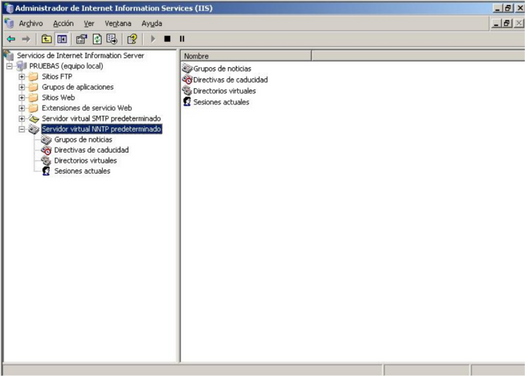Image resolution: width=525 pixels, height=376 pixels.
Task: Click the Extensiones de servicio Web folder icon
Action: (x=33, y=108)
